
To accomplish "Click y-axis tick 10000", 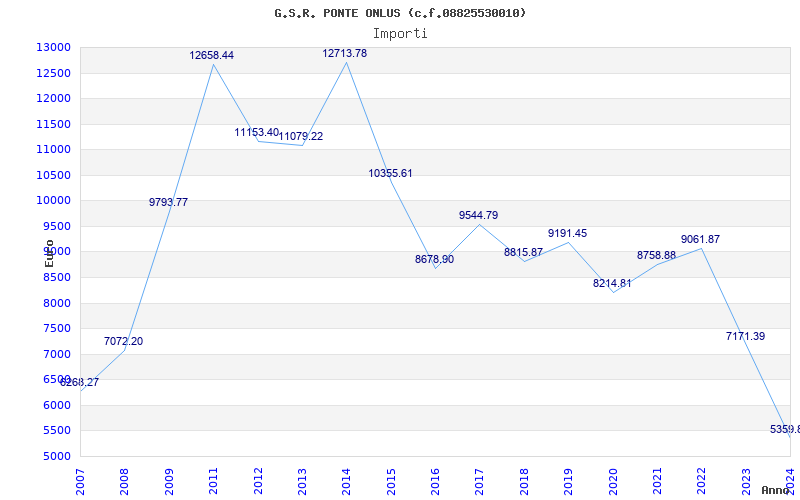I will (x=54, y=201).
